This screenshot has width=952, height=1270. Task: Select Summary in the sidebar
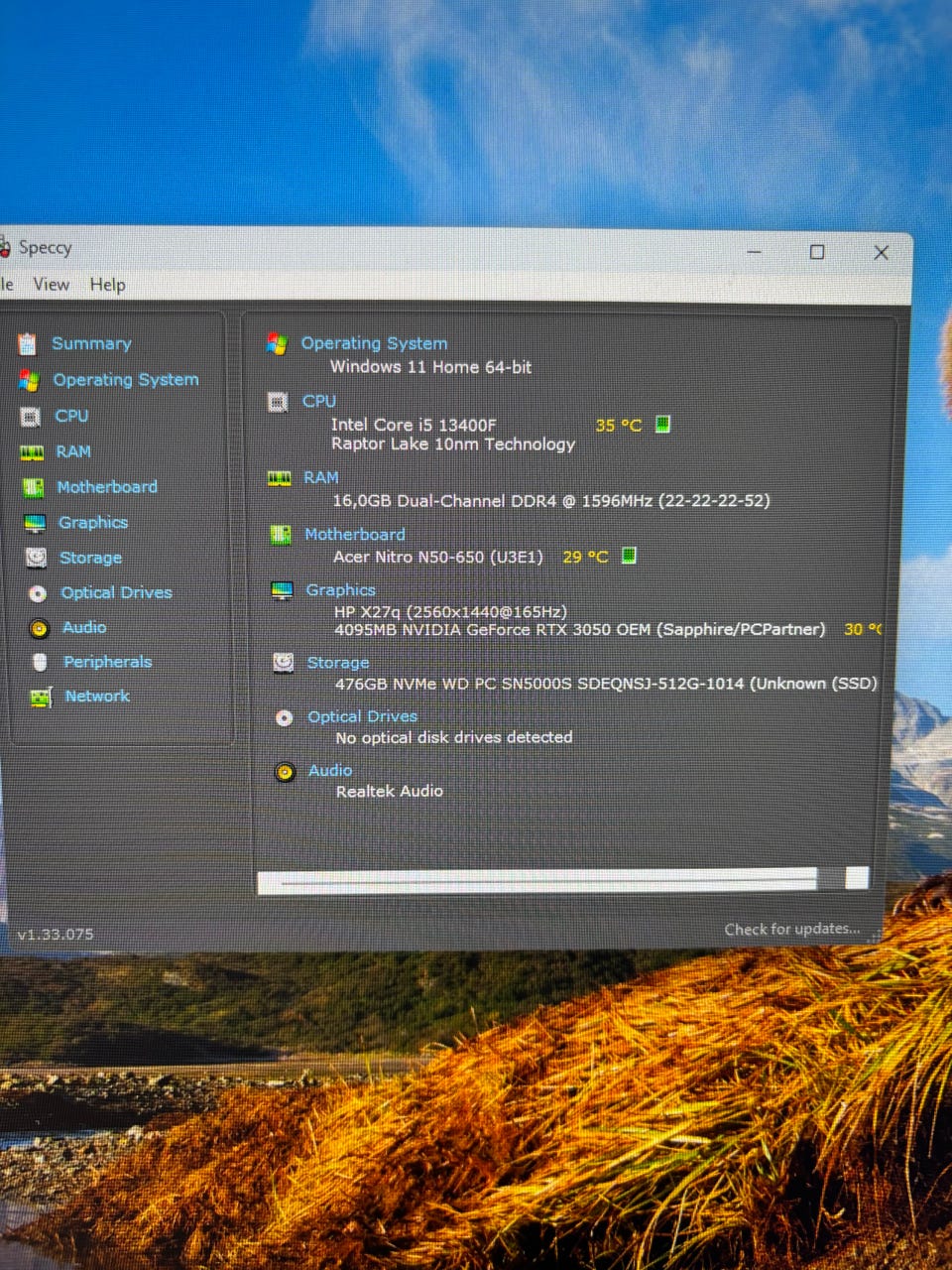[x=91, y=343]
